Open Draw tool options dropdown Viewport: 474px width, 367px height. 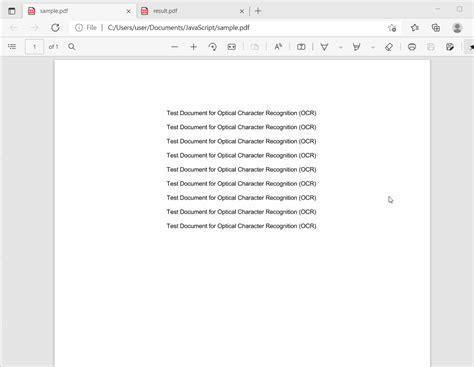pyautogui.click(x=341, y=47)
